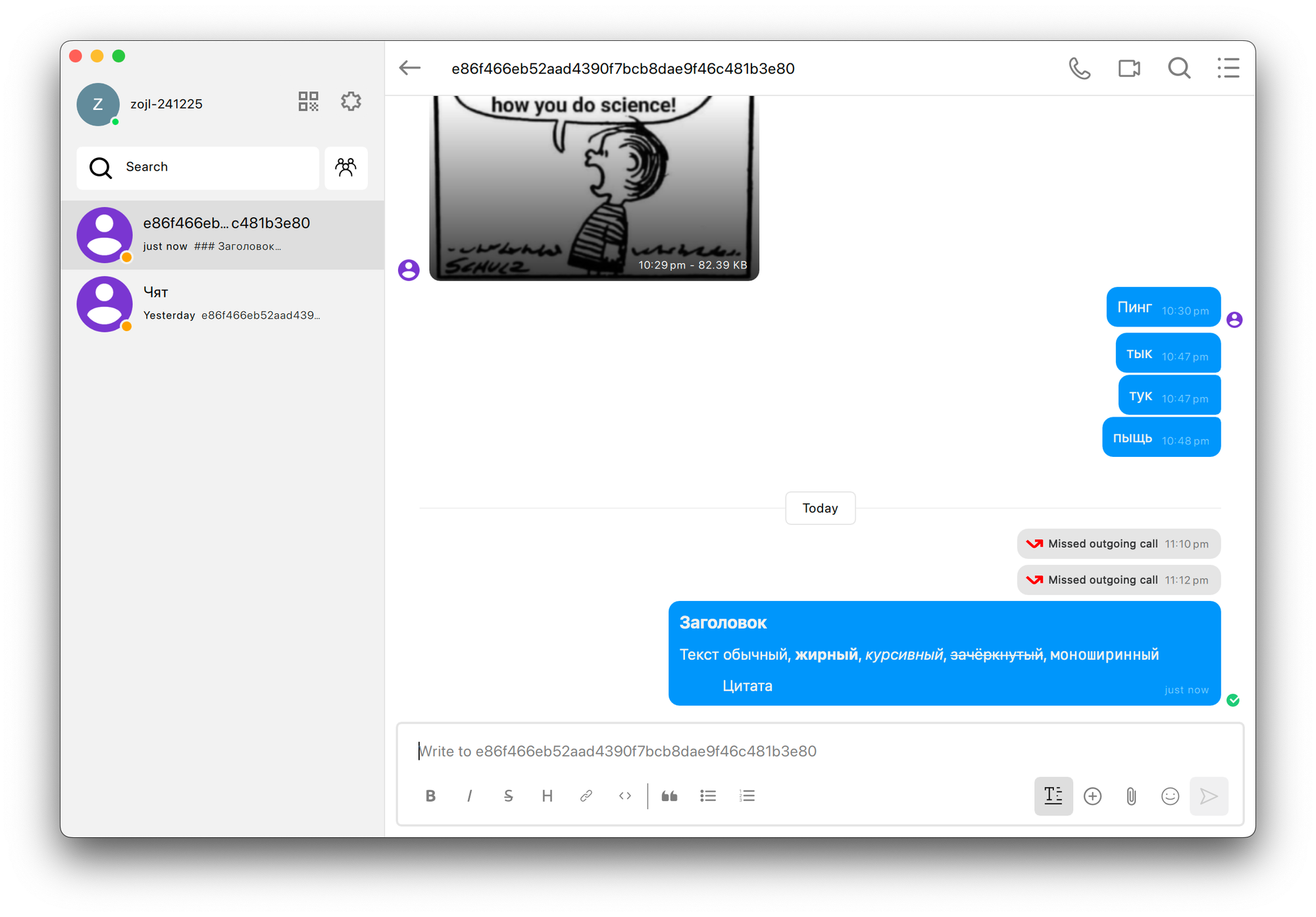Open settings with the gear icon

click(x=351, y=101)
